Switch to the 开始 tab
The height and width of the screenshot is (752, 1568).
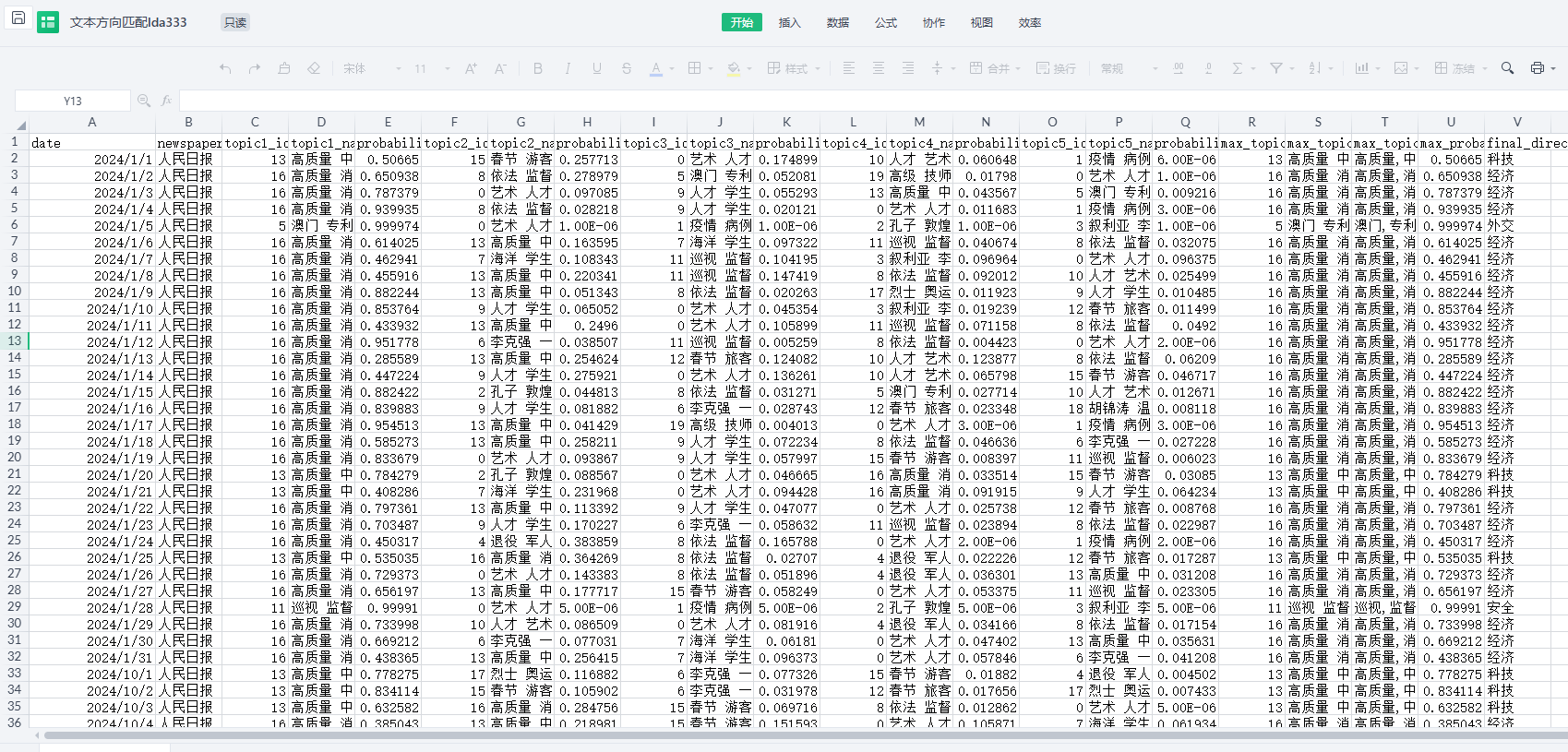[x=742, y=22]
